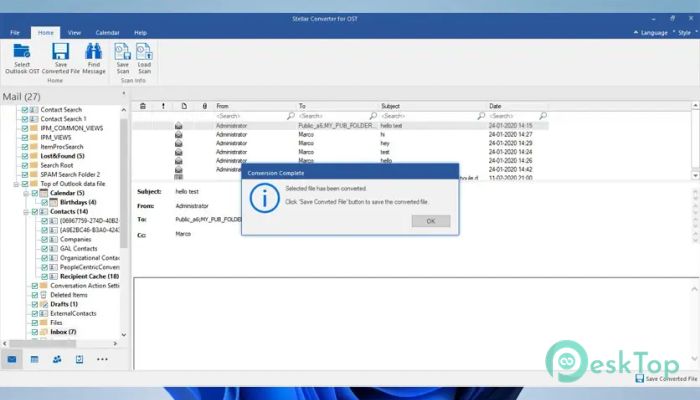Toggle Contact Search checkbox
This screenshot has width=700, height=400.
[x=25, y=109]
